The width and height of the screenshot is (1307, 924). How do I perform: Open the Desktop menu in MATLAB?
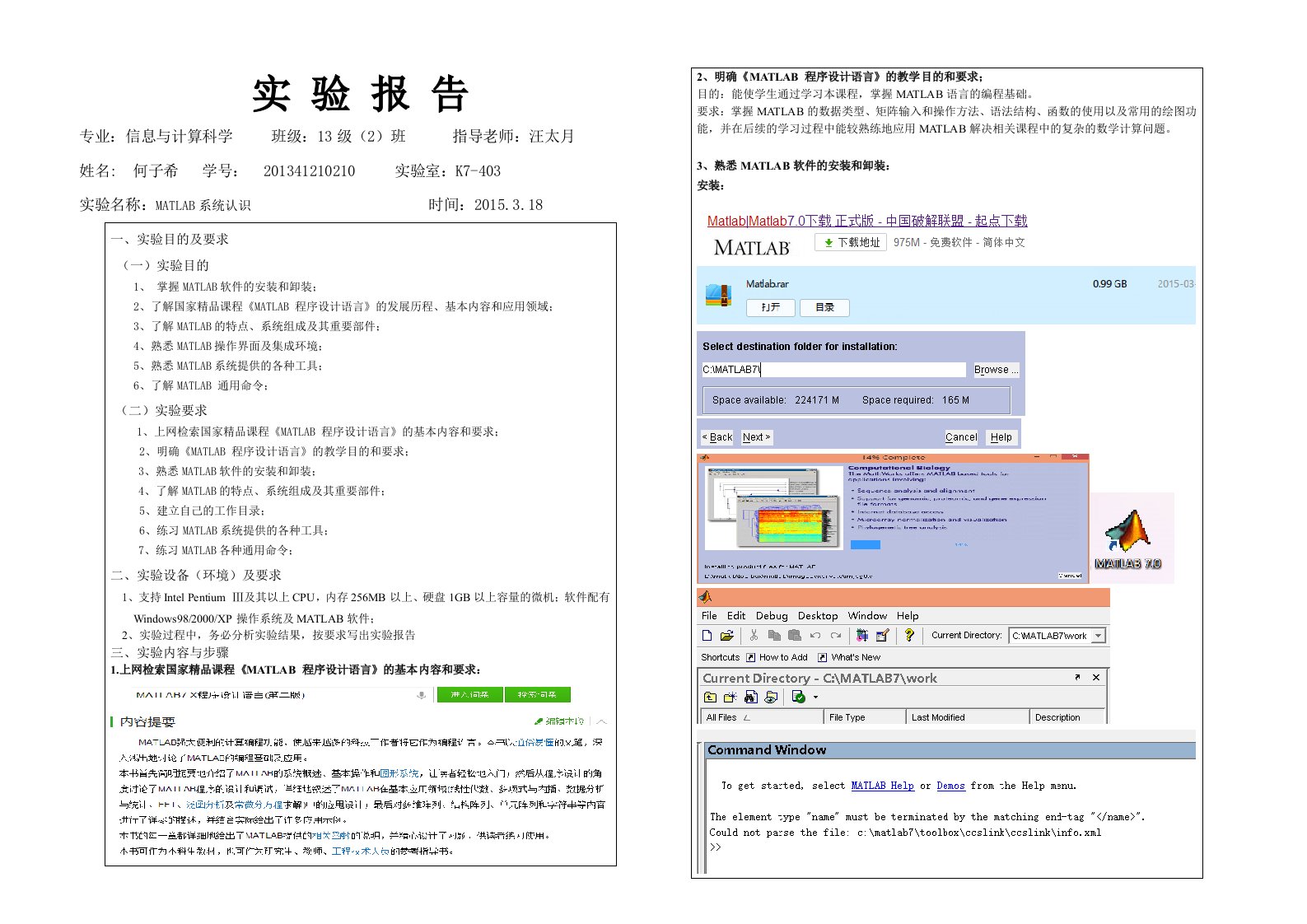pos(818,616)
